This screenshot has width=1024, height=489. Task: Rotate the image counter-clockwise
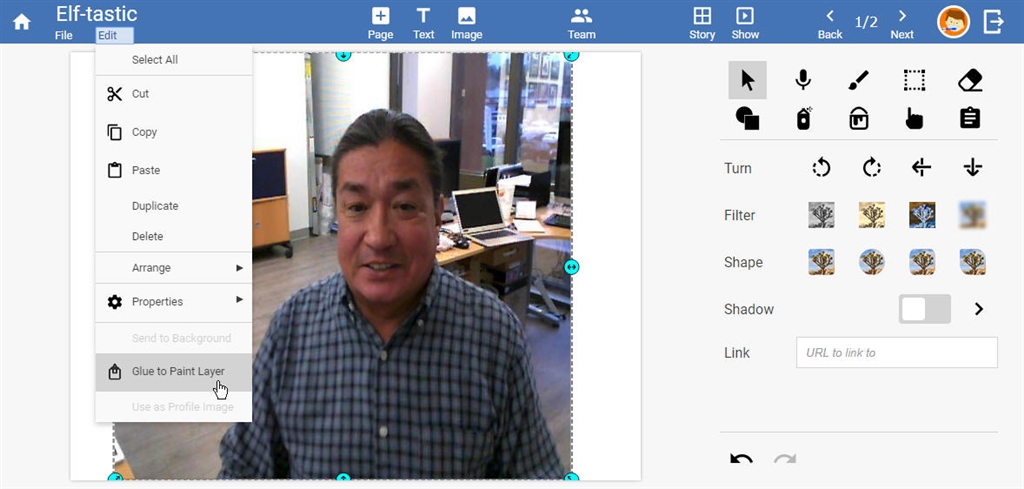[x=822, y=168]
